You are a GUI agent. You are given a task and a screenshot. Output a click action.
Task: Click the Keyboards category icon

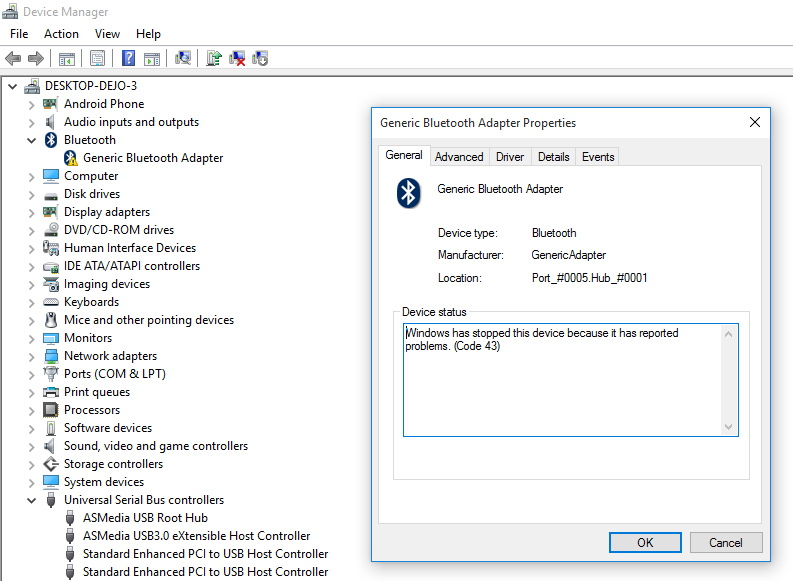point(51,302)
